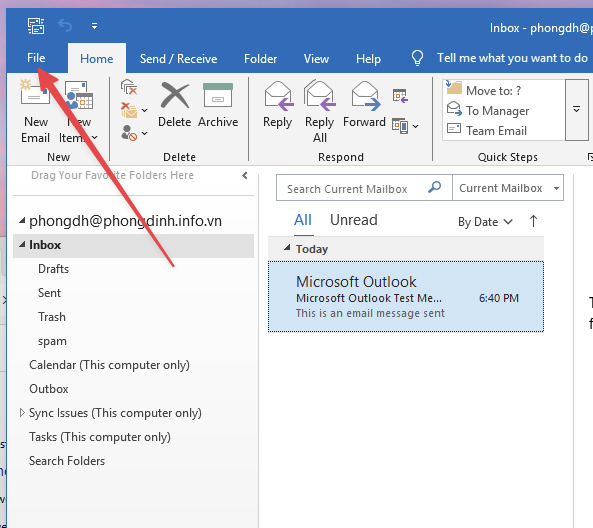Open the Trash folder
Screen dimensions: 593x528
pyautogui.click(x=52, y=317)
